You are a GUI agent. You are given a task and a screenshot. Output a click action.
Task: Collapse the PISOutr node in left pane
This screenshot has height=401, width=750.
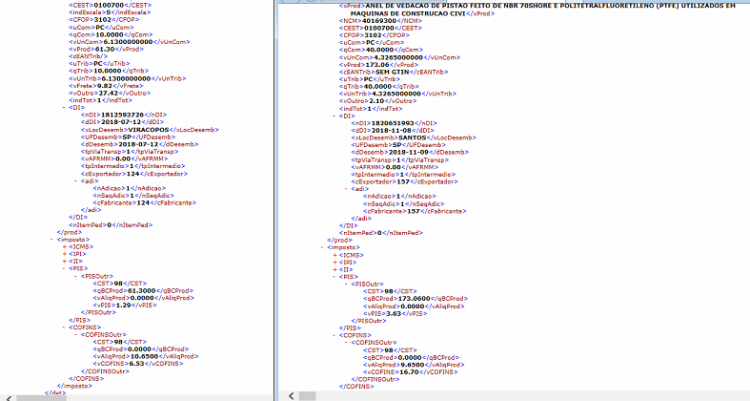point(76,276)
